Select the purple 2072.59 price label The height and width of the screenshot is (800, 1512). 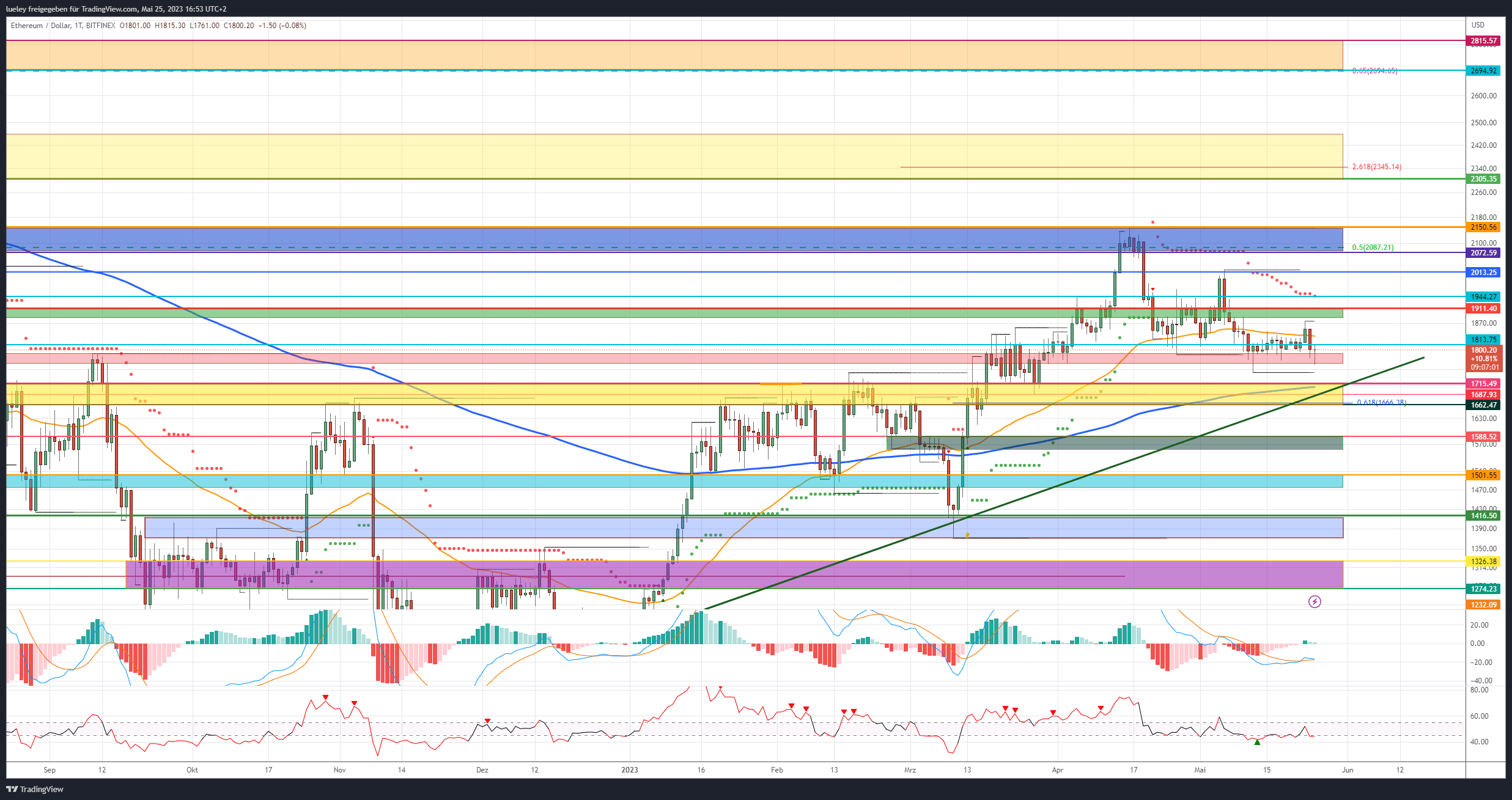1483,253
